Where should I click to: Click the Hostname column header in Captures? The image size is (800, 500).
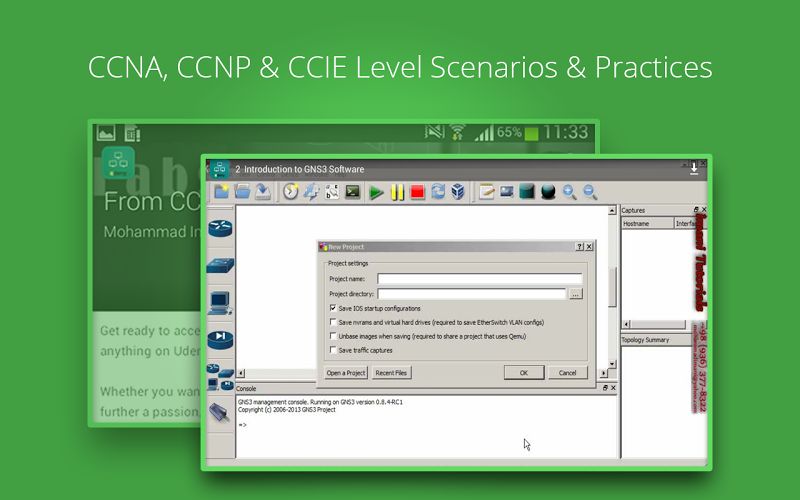click(647, 223)
